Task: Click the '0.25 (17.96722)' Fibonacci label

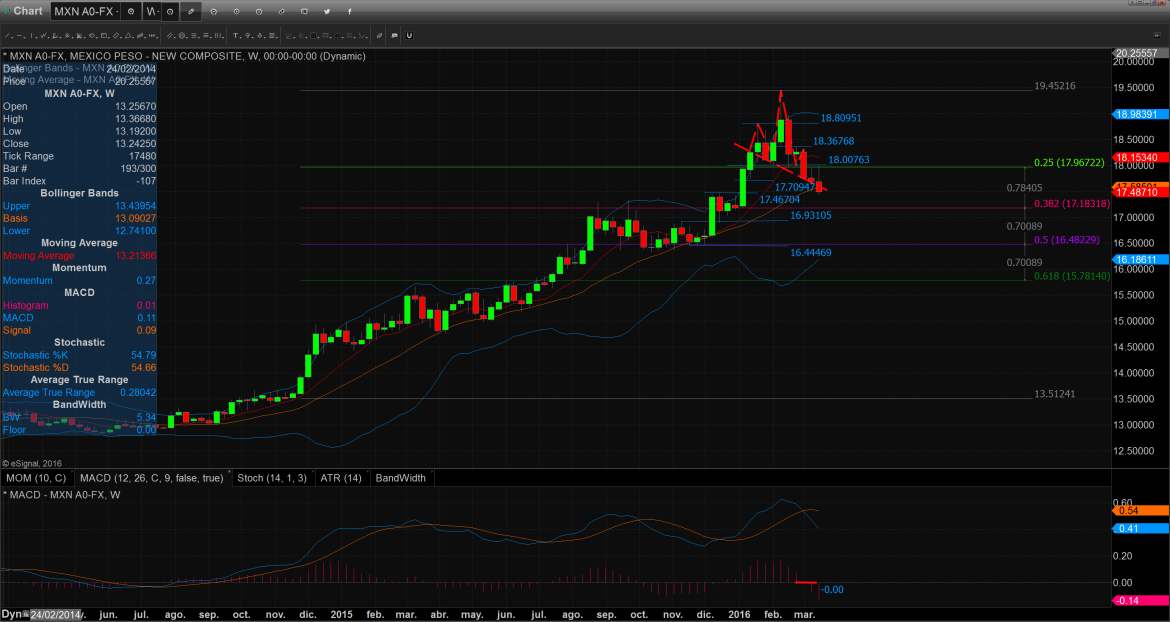Action: (1069, 163)
